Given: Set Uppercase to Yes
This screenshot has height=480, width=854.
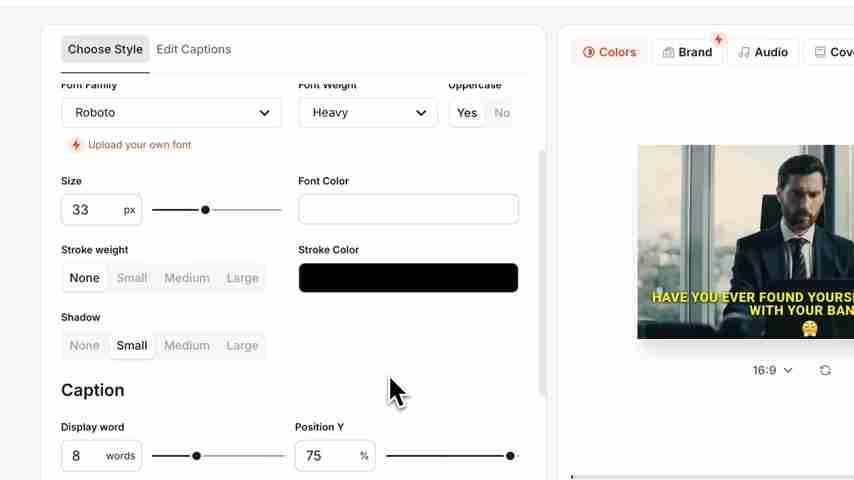Looking at the screenshot, I should (x=467, y=113).
